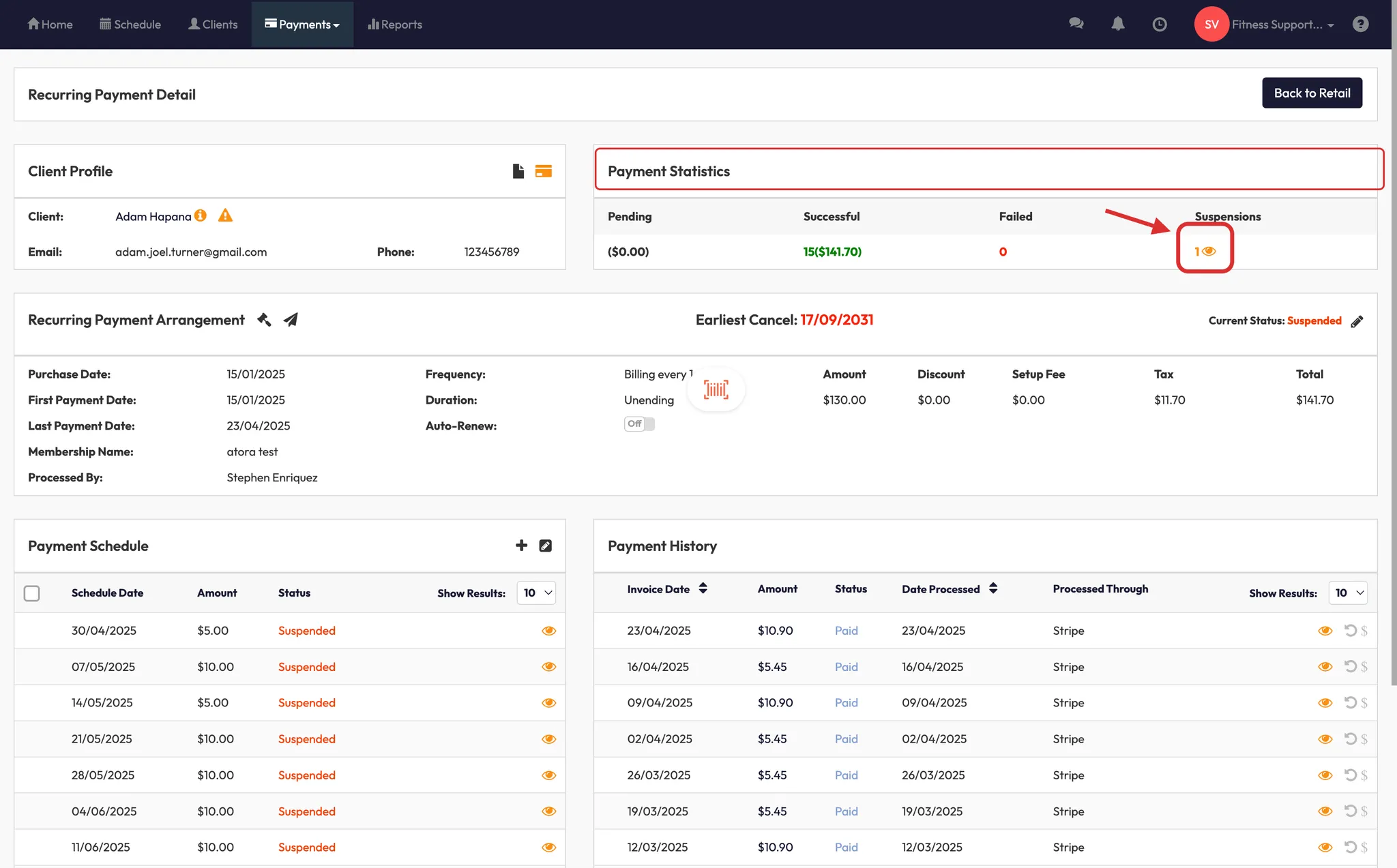The height and width of the screenshot is (868, 1397).
Task: View suspensions with the eye icon
Action: tap(1209, 252)
